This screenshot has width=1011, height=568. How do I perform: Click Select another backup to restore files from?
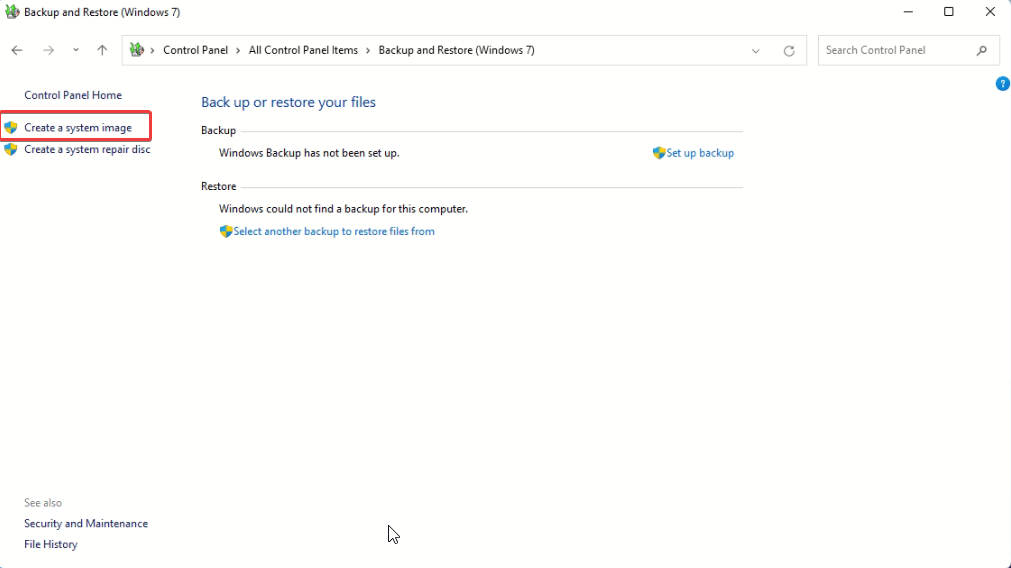[334, 231]
